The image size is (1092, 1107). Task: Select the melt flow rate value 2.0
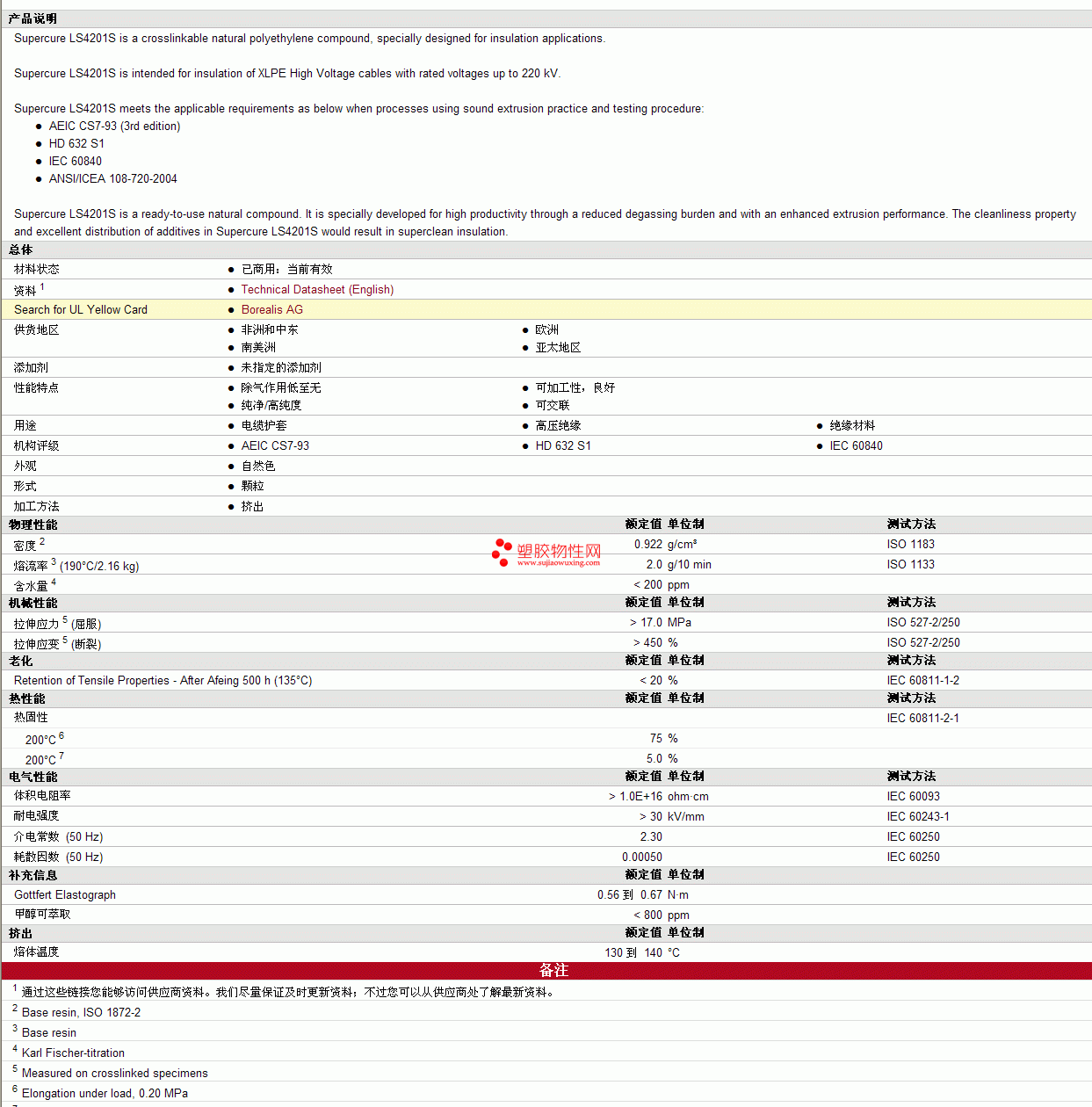[654, 564]
